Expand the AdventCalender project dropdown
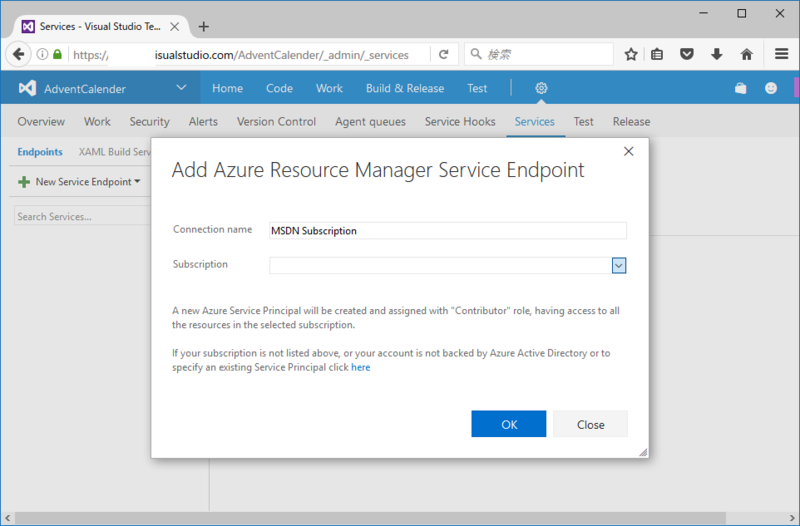The width and height of the screenshot is (800, 526). pyautogui.click(x=181, y=88)
